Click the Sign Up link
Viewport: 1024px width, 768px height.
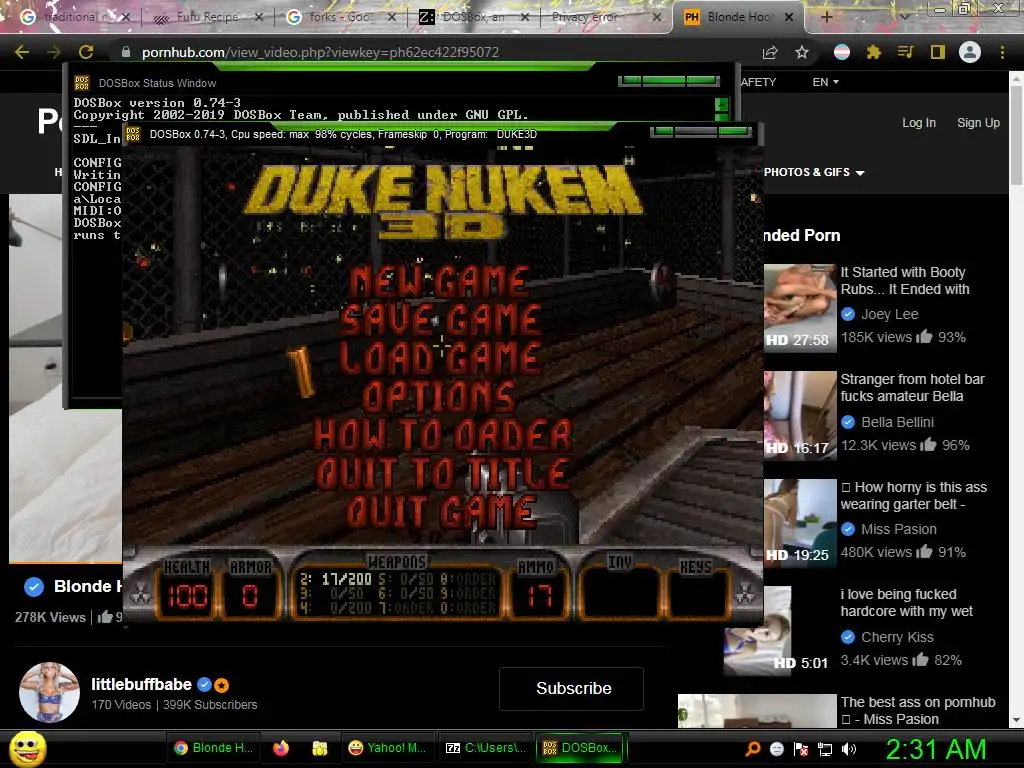pos(978,123)
